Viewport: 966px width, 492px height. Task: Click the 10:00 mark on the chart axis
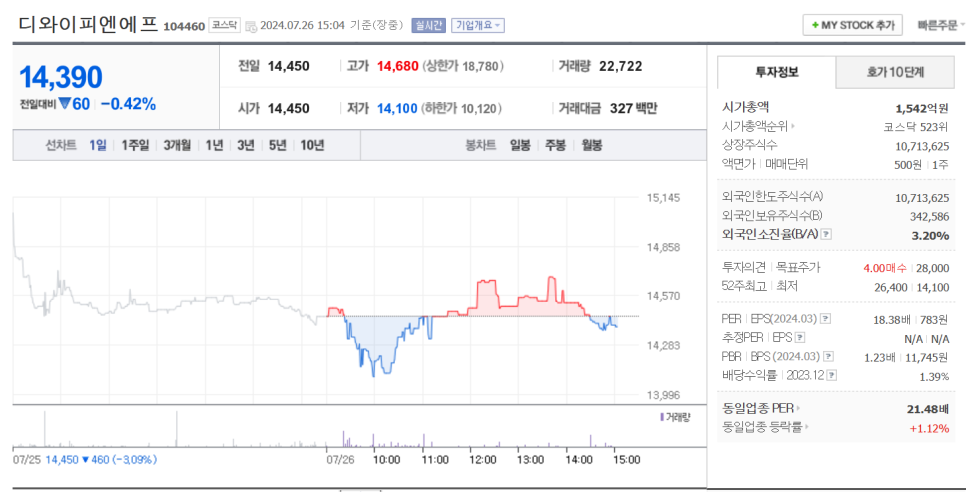pyautogui.click(x=387, y=459)
